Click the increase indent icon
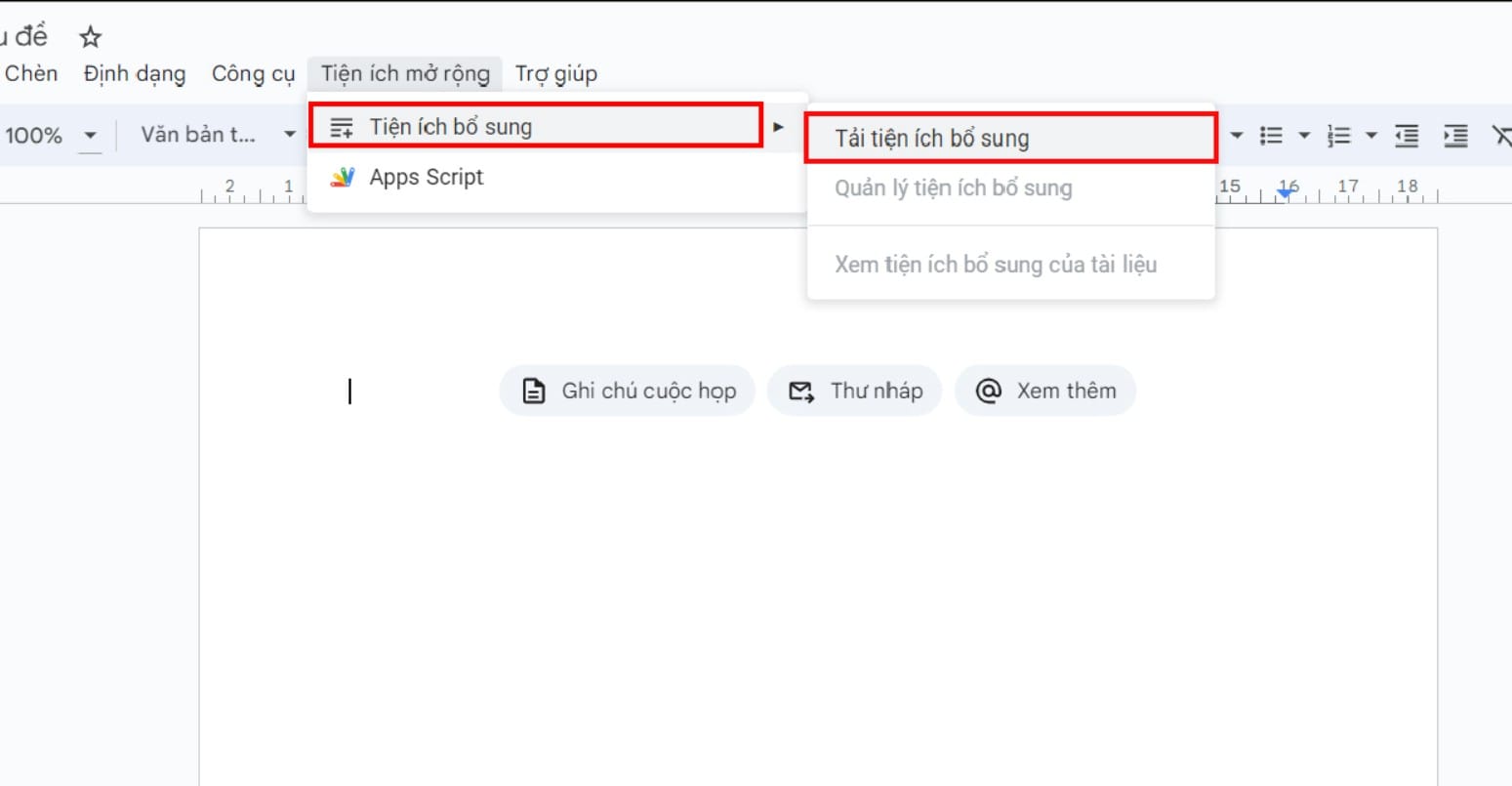The image size is (1512, 786). 1455,136
